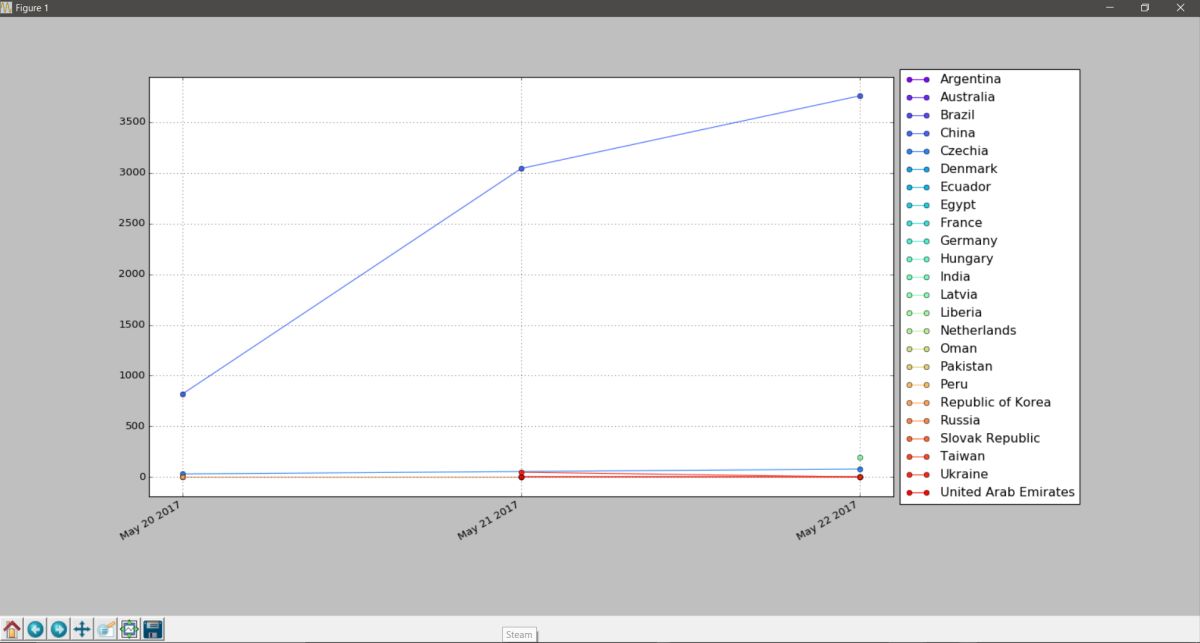Click the France legend entry
1200x643 pixels.
(943, 223)
